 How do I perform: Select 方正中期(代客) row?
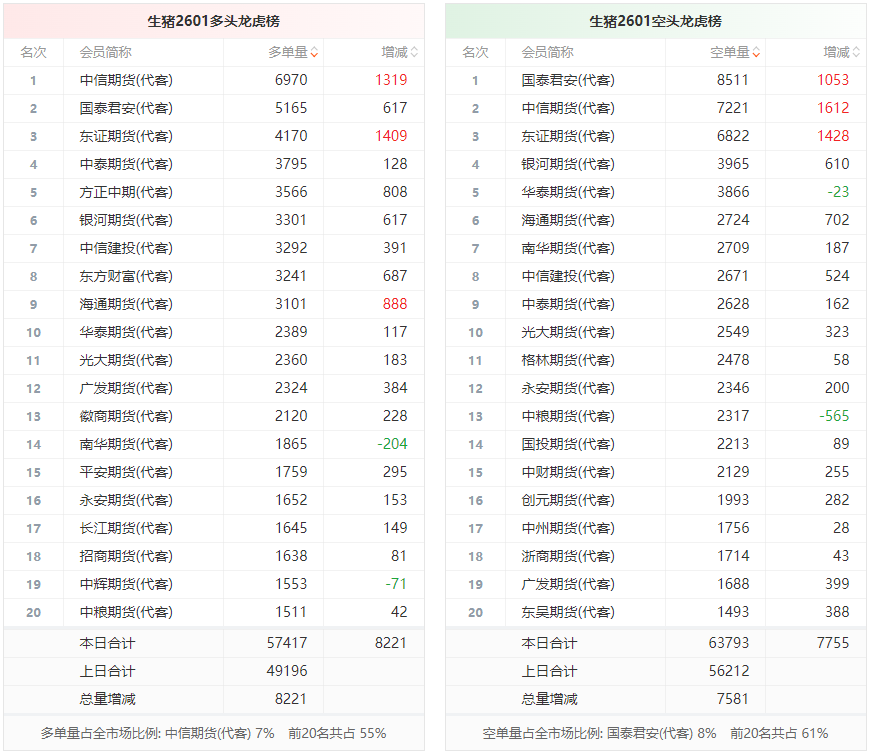[214, 192]
